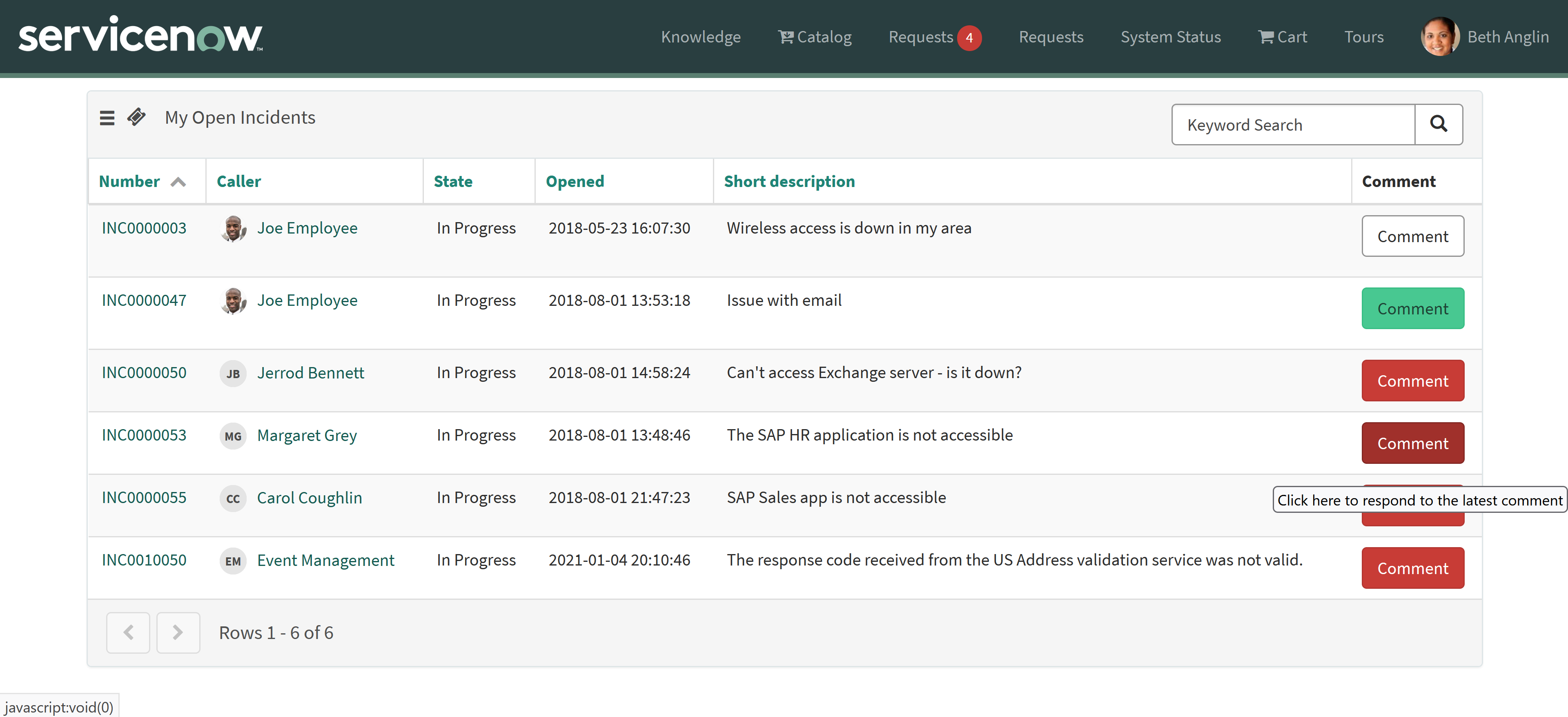Click the ticket icon next to My Open Incidents
The image size is (1568, 717).
(x=136, y=117)
